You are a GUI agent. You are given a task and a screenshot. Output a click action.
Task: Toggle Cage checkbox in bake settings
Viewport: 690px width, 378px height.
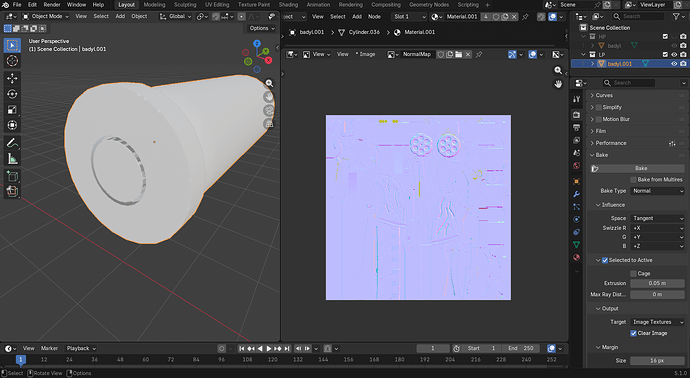633,274
